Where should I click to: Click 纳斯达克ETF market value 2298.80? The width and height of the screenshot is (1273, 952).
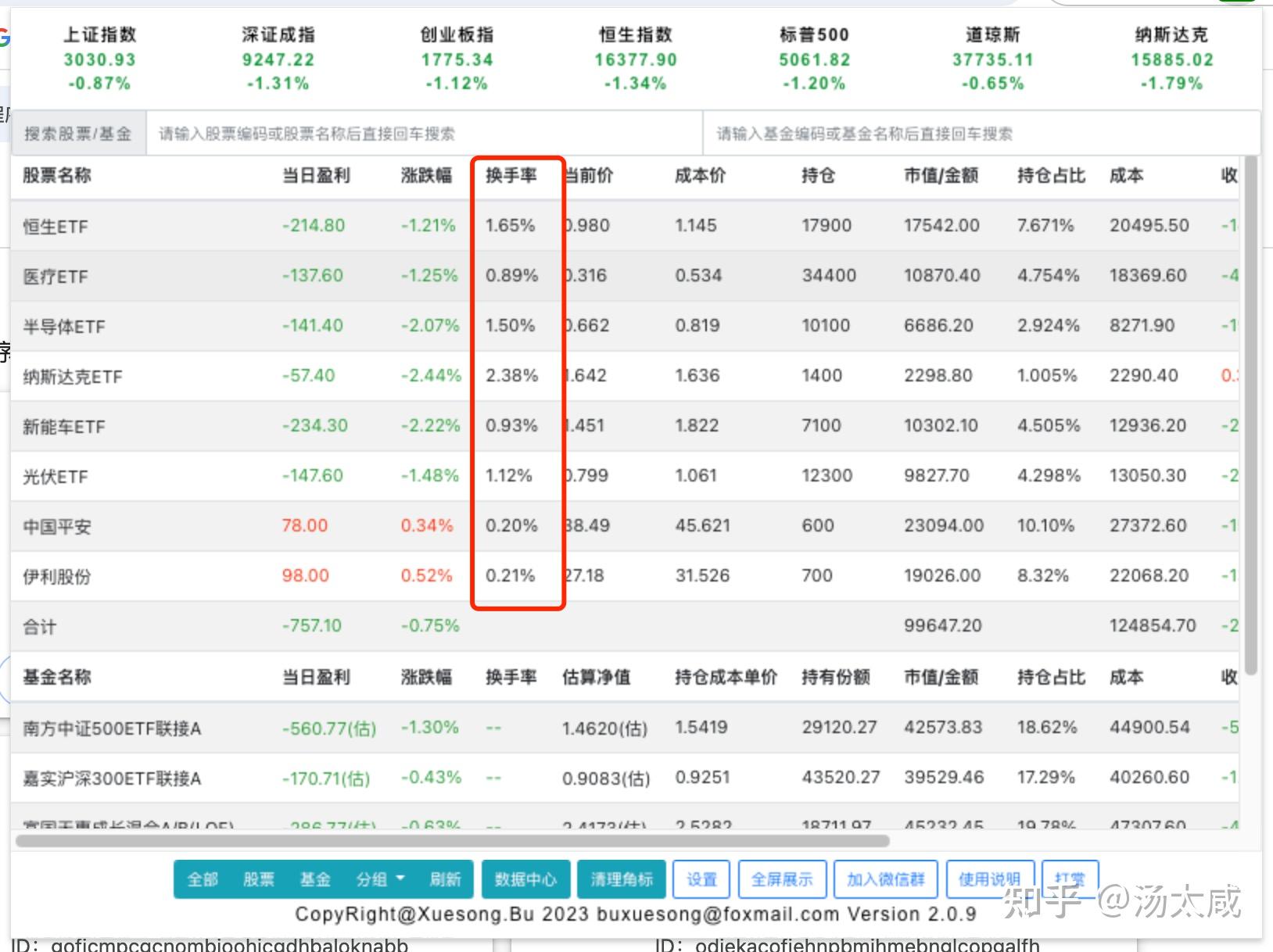coord(938,375)
